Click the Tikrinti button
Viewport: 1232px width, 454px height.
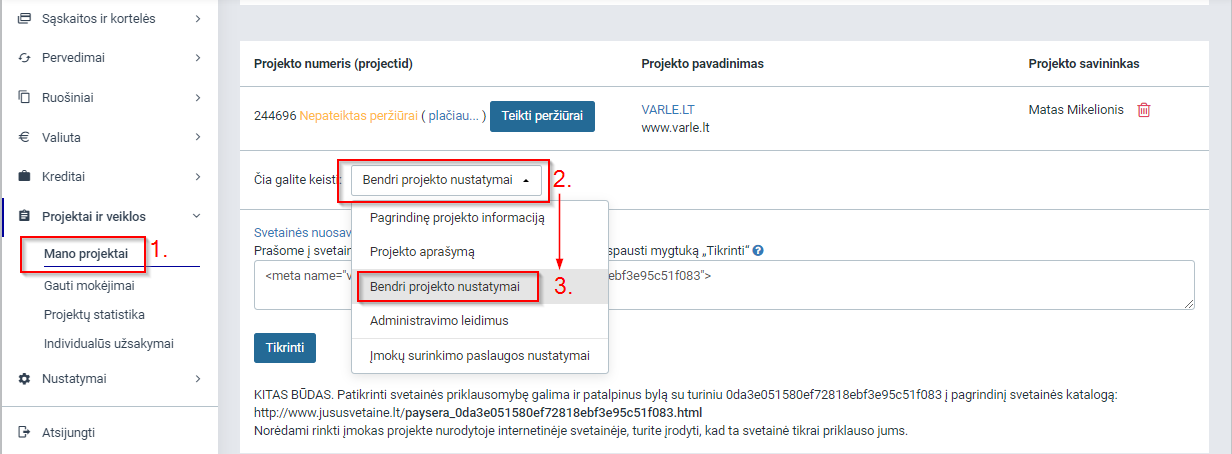285,347
